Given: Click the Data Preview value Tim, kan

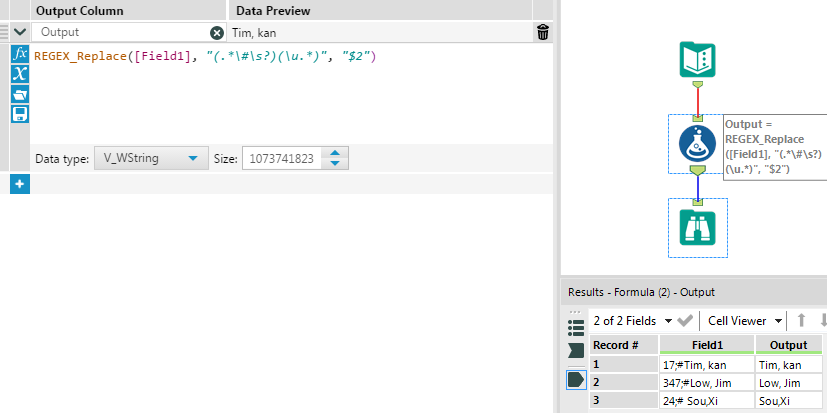Looking at the screenshot, I should pyautogui.click(x=254, y=33).
